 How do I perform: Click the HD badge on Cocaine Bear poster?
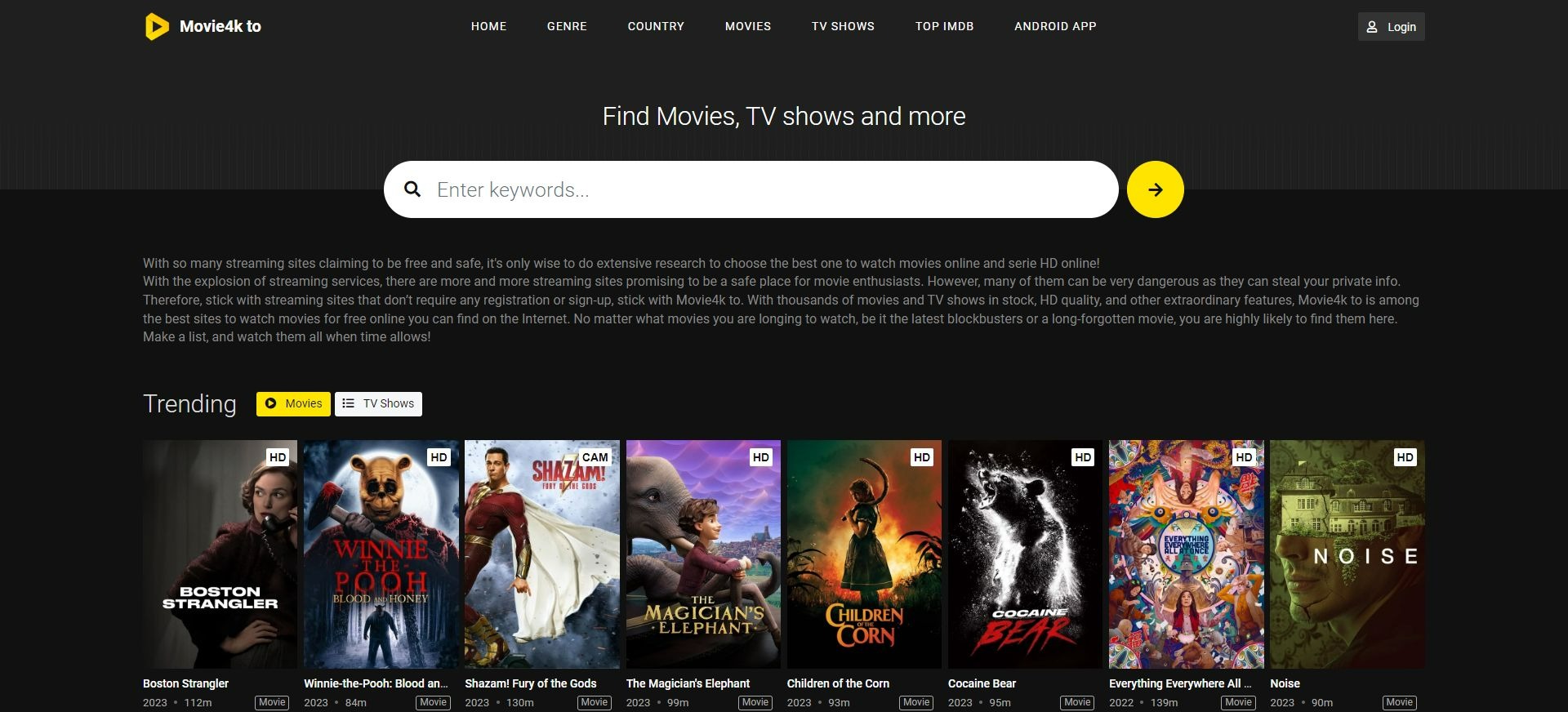[x=1083, y=457]
